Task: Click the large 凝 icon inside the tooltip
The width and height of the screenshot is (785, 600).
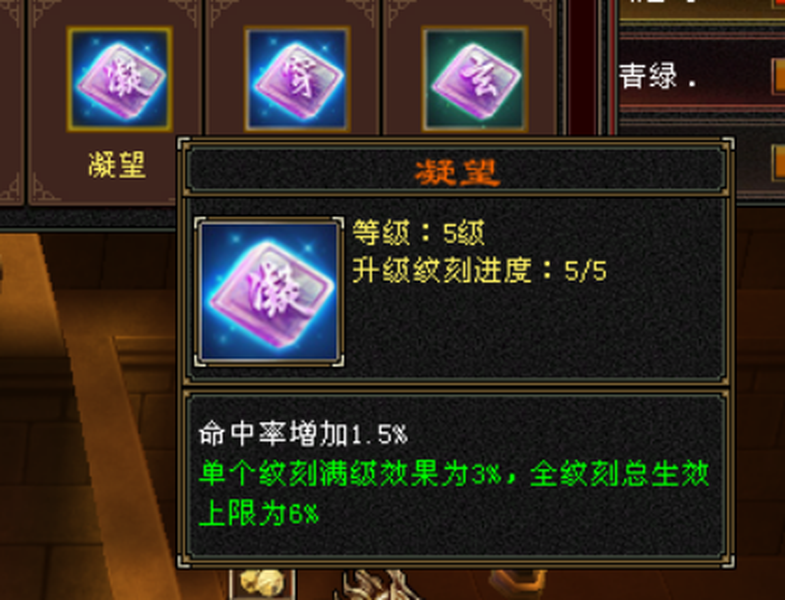Action: (x=269, y=291)
